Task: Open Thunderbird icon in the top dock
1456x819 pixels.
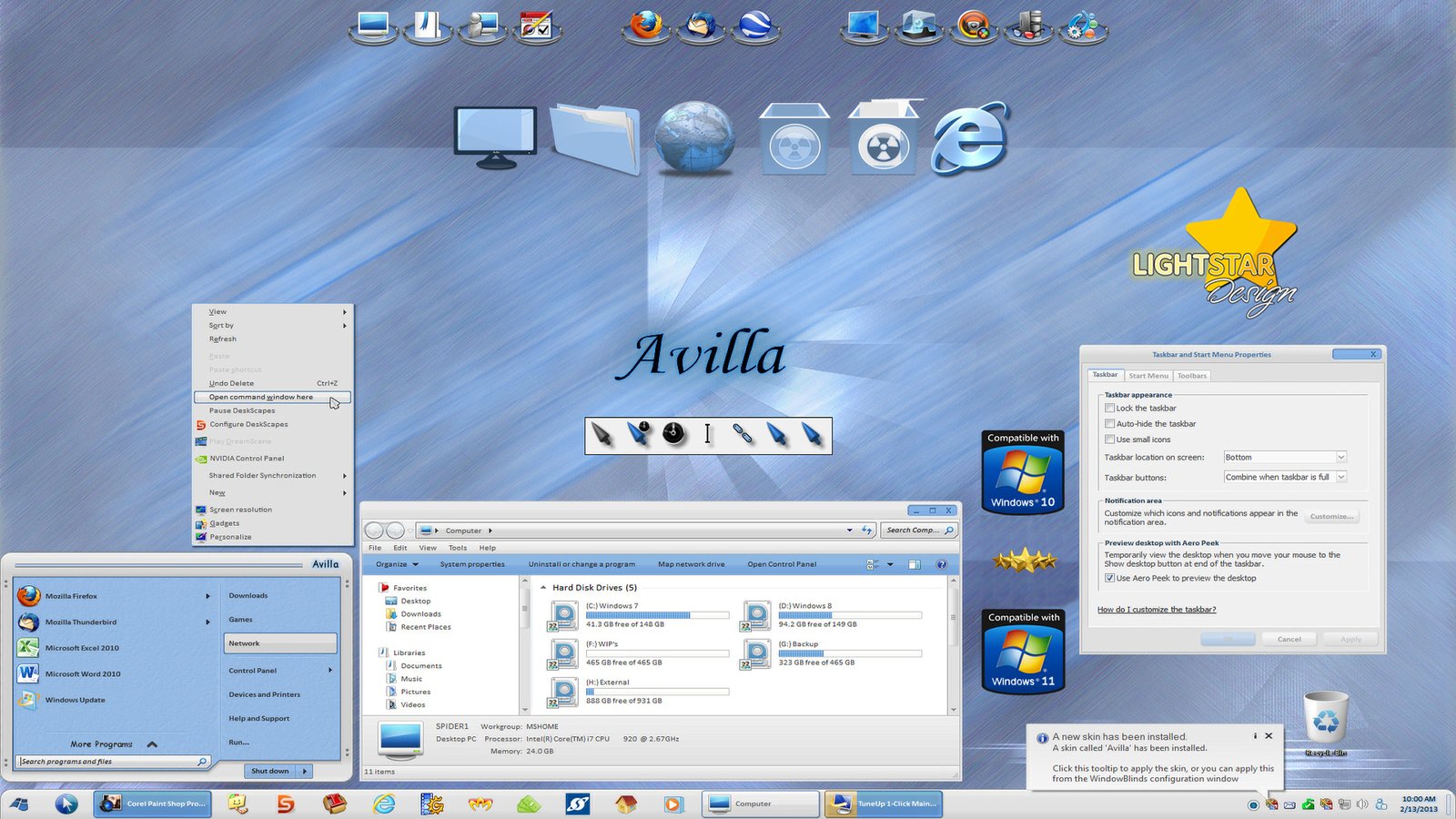Action: [700, 25]
